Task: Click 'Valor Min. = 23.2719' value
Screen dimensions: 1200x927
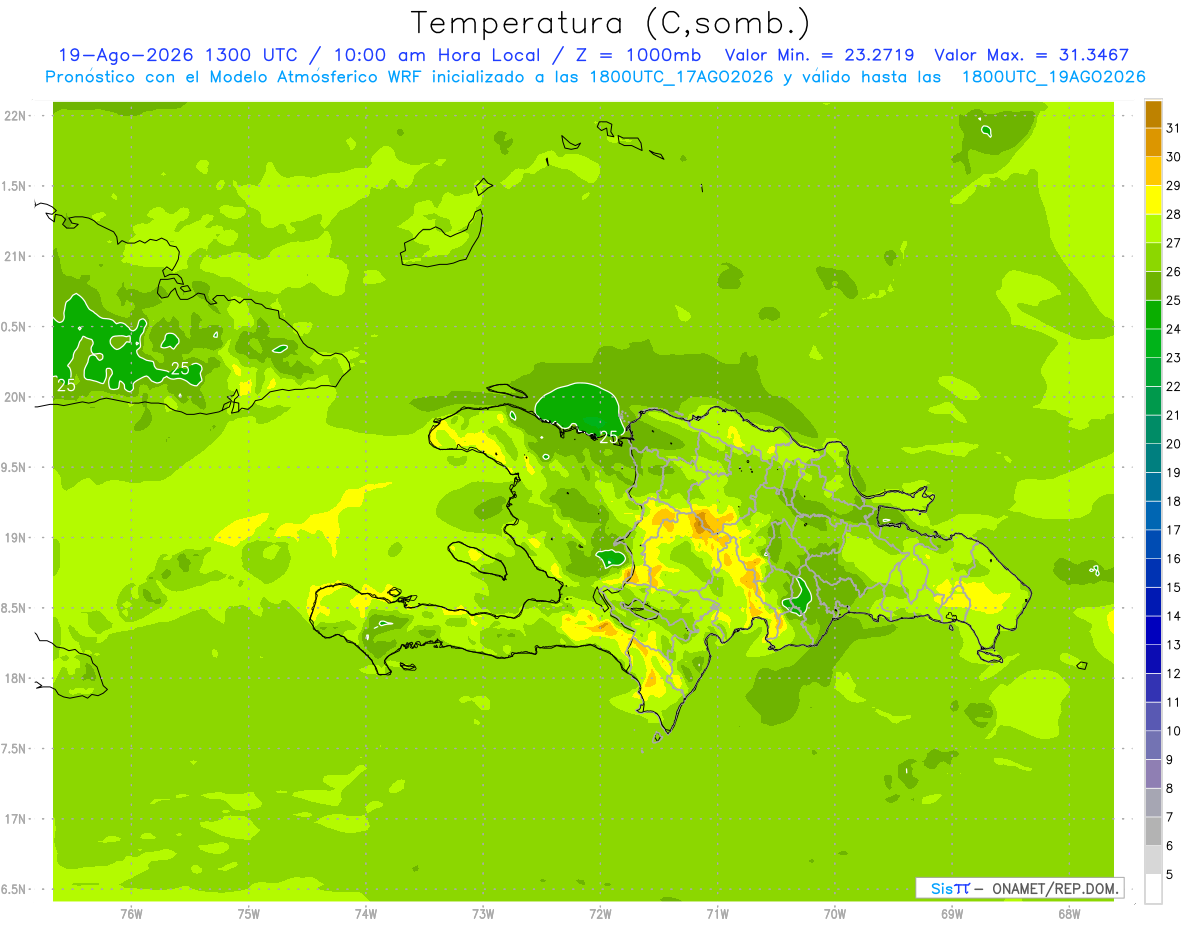Action: [x=819, y=55]
